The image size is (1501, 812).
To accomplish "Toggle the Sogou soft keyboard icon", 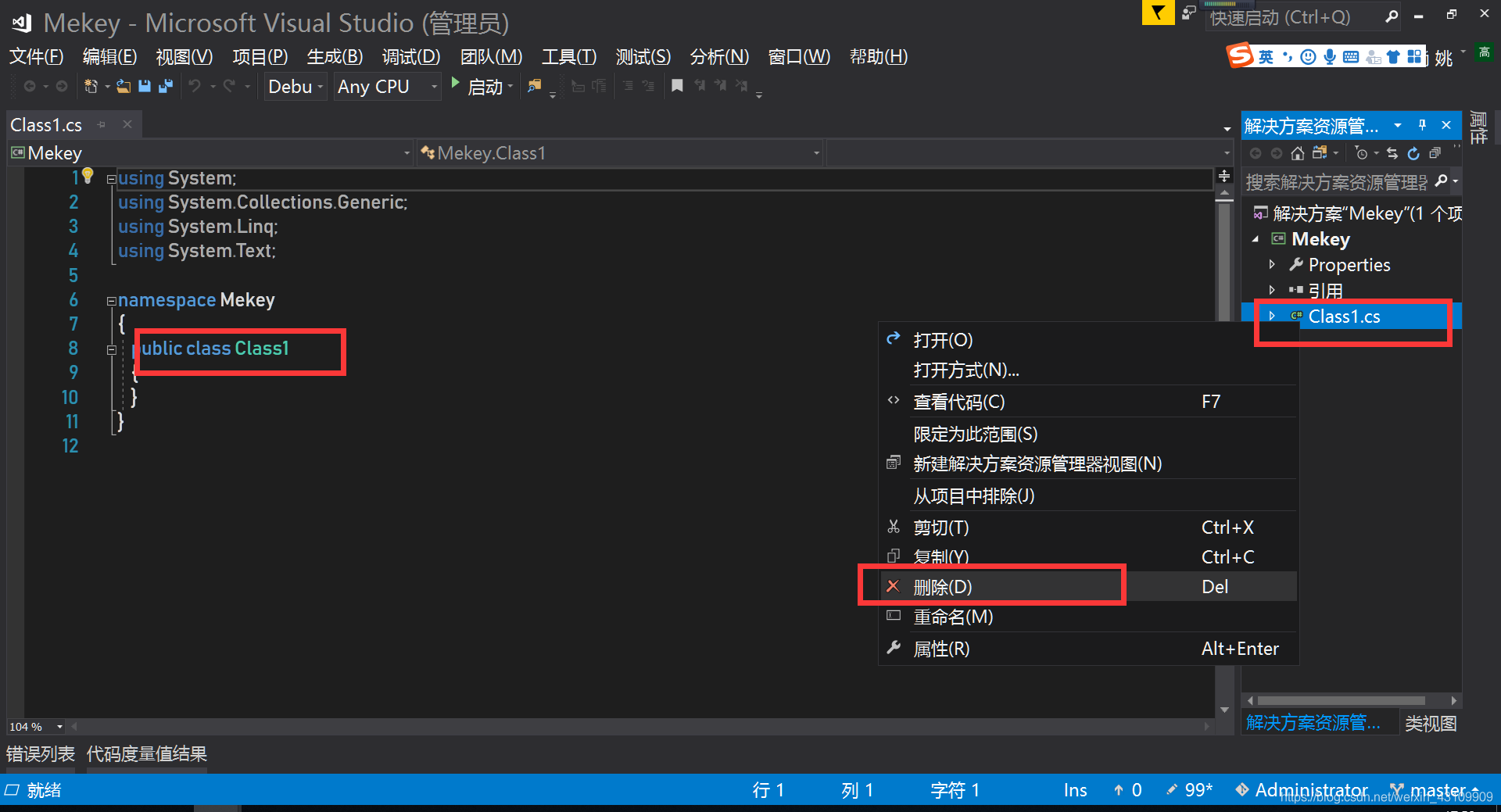I will pyautogui.click(x=1351, y=57).
